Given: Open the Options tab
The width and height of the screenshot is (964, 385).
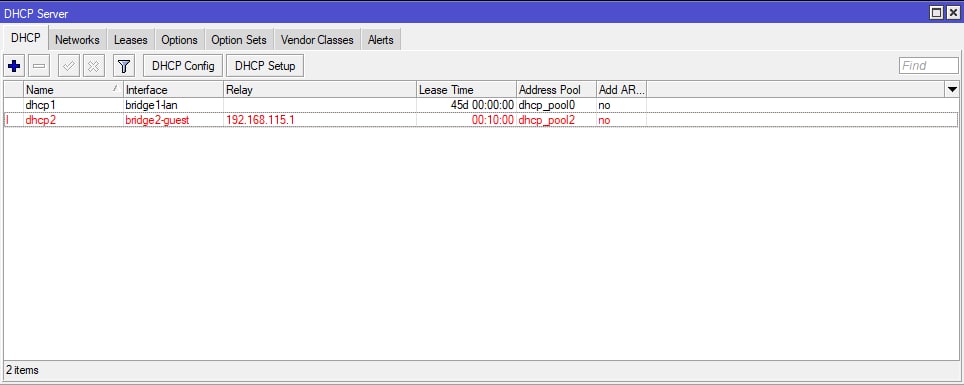Looking at the screenshot, I should (x=180, y=40).
